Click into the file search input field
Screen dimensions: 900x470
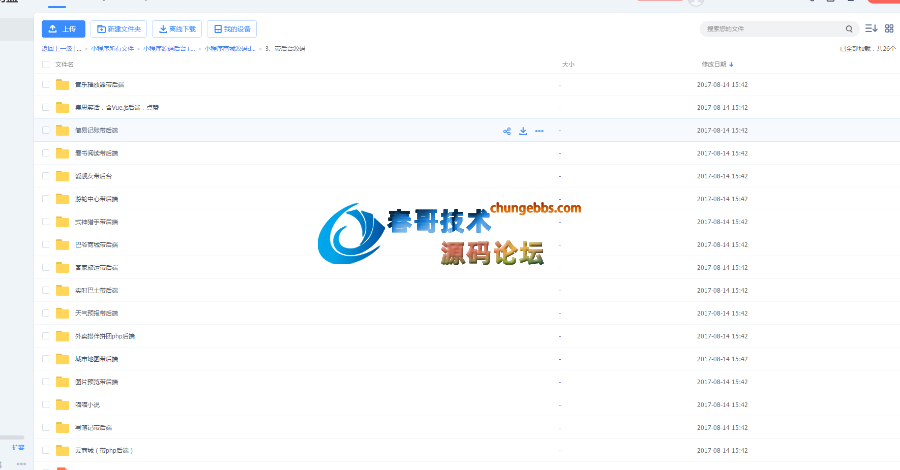pos(770,29)
